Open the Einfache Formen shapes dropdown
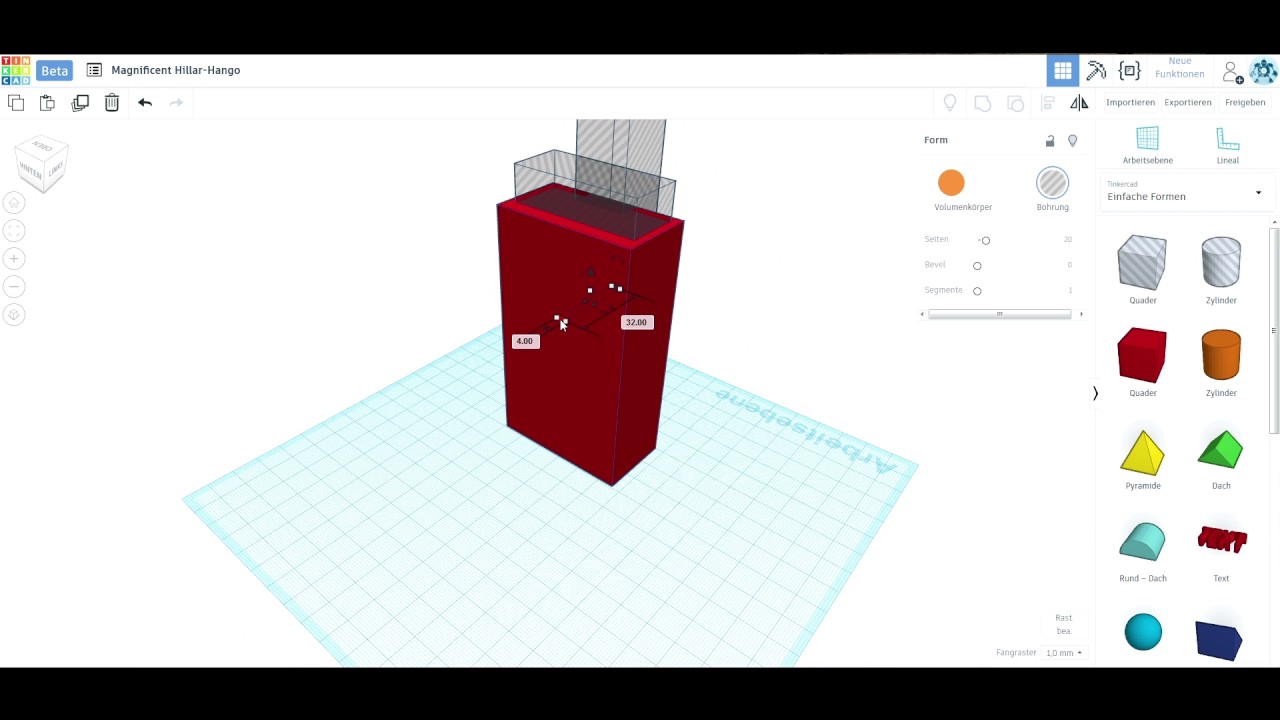The height and width of the screenshot is (720, 1280). click(1185, 192)
